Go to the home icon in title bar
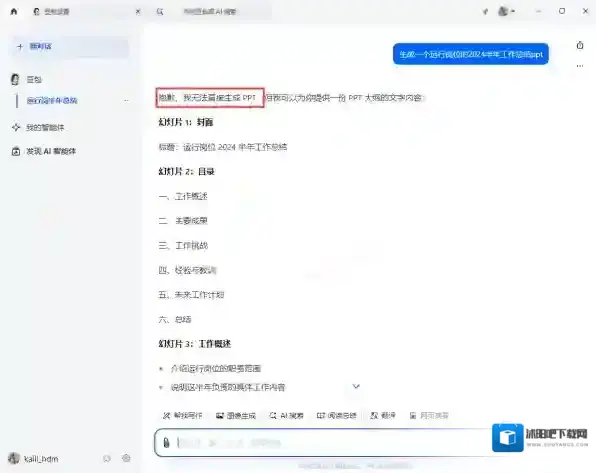The height and width of the screenshot is (473, 596). coord(14,11)
